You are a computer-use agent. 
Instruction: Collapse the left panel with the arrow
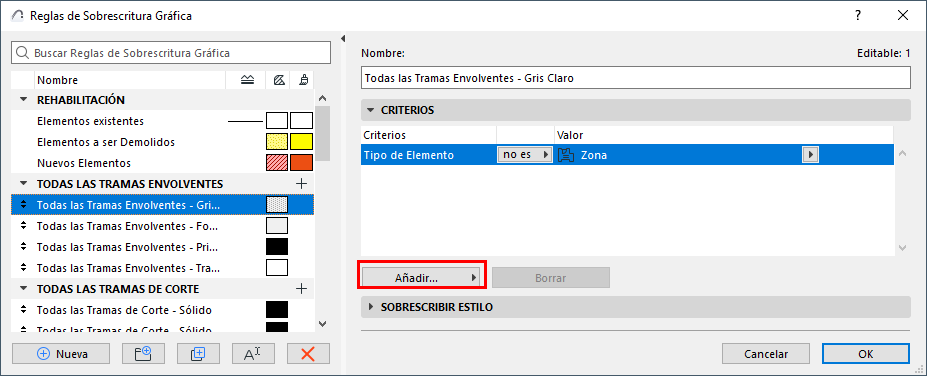pos(343,39)
